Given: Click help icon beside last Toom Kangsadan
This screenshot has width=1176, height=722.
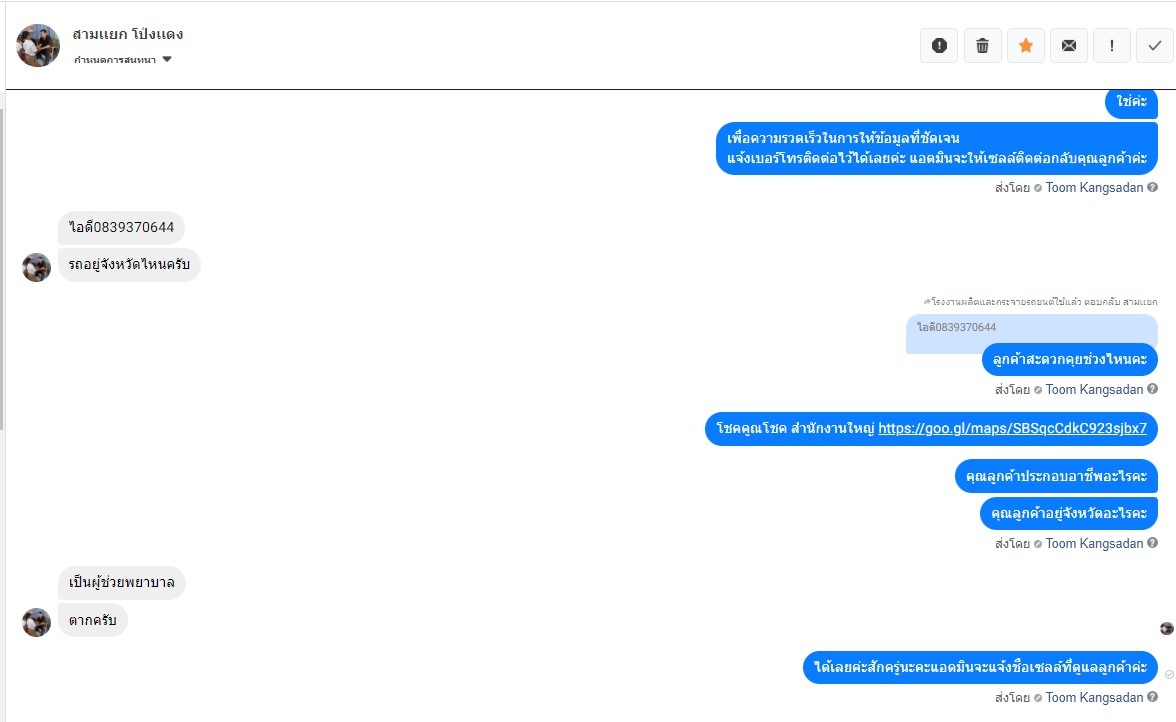Looking at the screenshot, I should (1153, 698).
